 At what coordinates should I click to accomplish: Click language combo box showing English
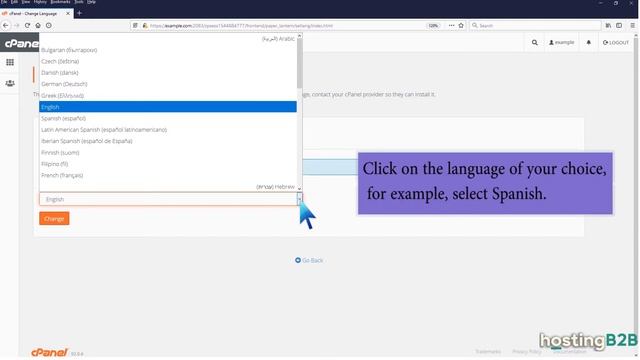coord(171,199)
